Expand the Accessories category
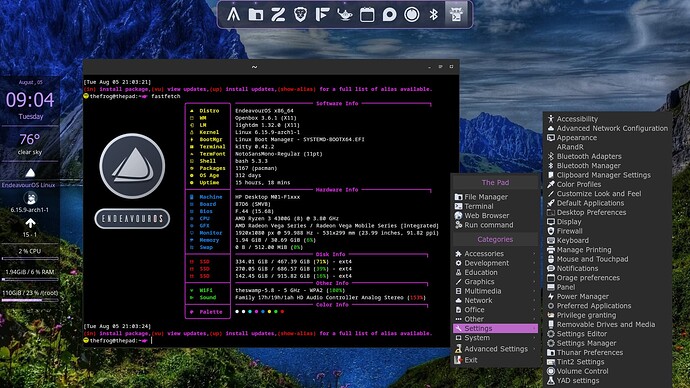The image size is (690, 388). click(495, 254)
